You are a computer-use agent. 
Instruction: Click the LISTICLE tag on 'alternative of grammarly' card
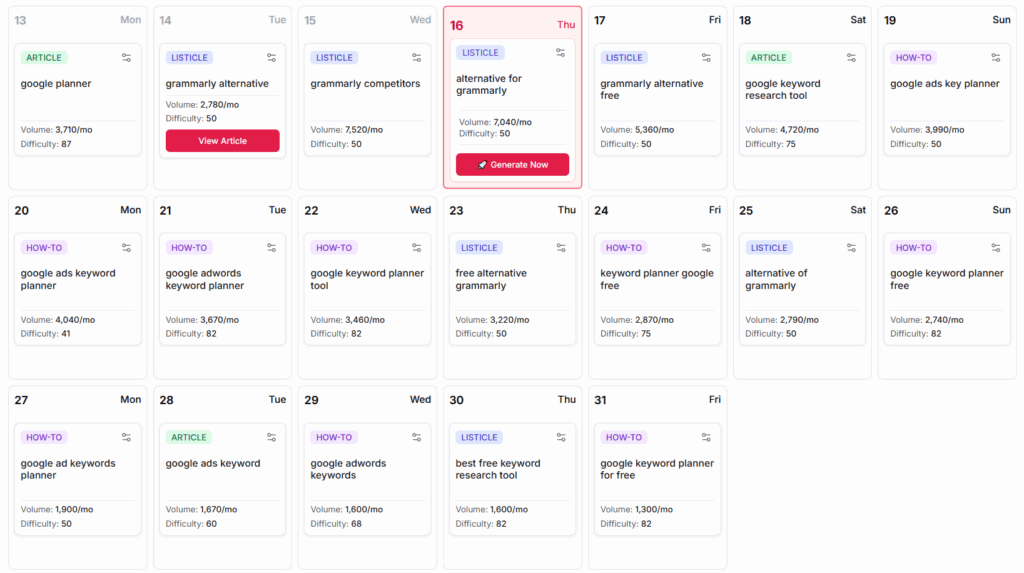click(x=769, y=248)
